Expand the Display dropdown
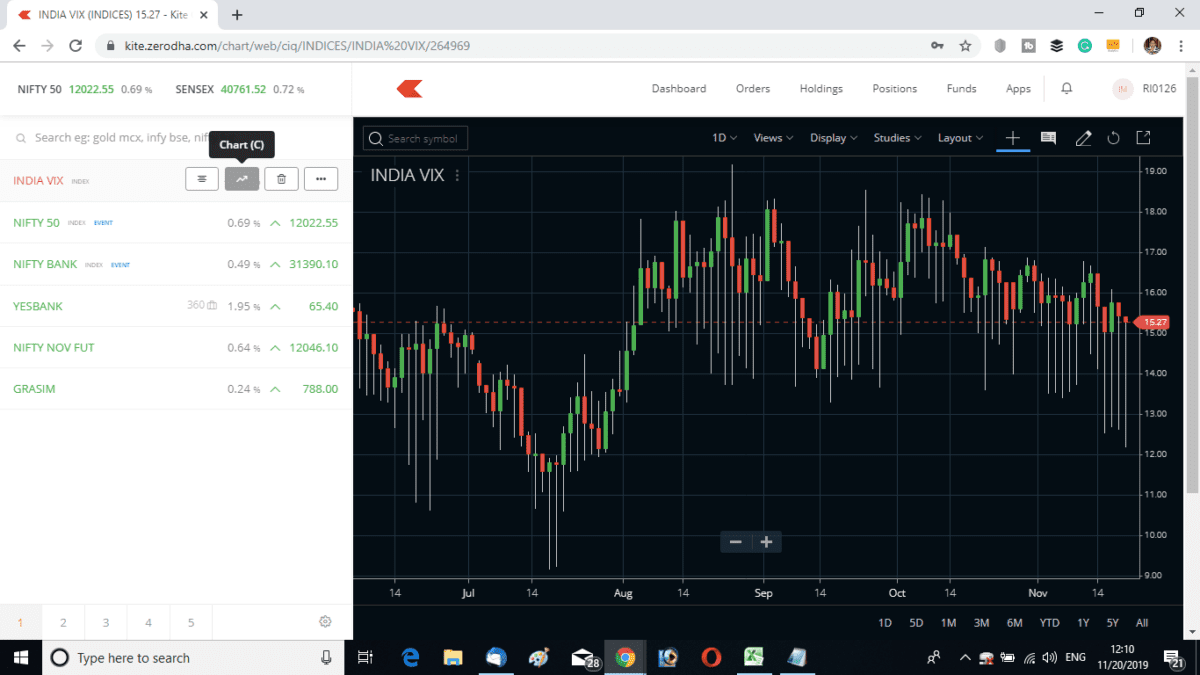 click(x=834, y=138)
